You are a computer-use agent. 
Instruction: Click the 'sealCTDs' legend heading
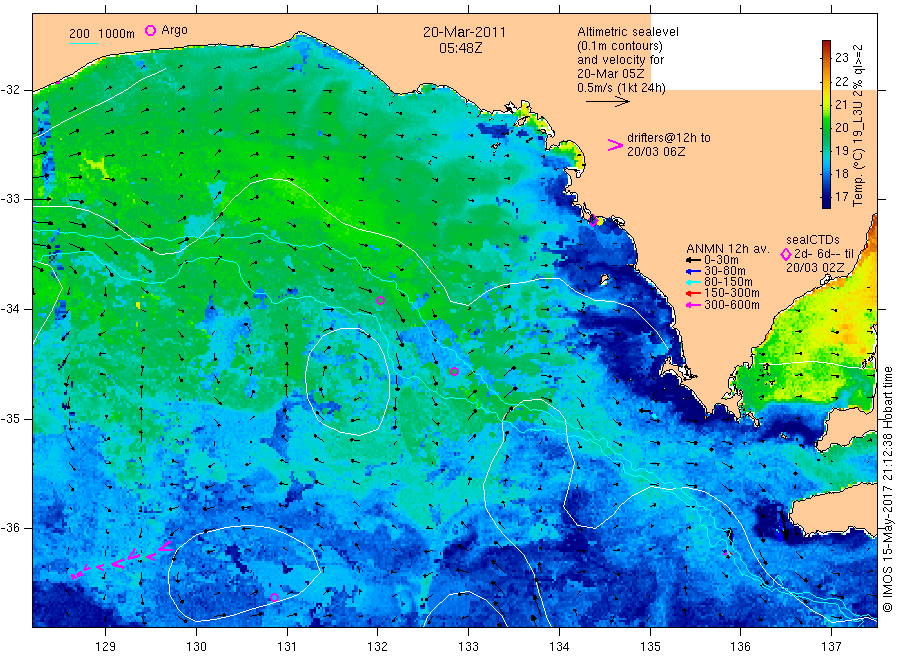pos(813,240)
